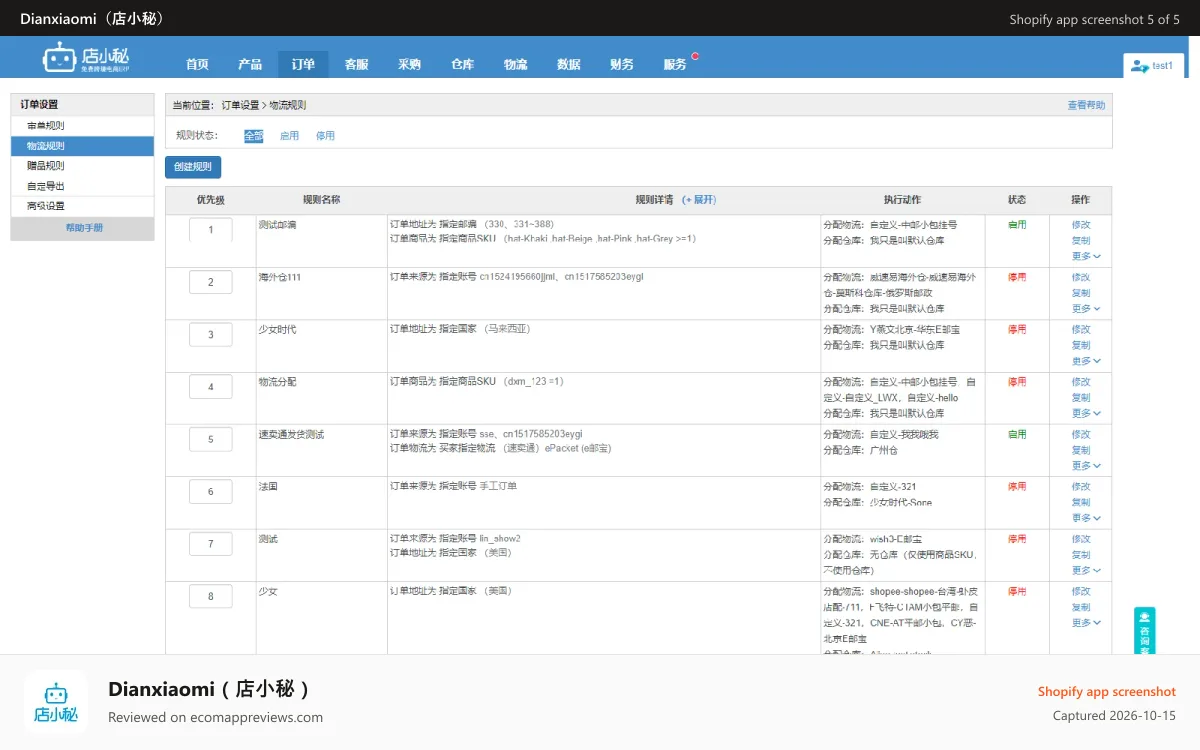Viewport: 1200px width, 750px height.
Task: Open the 订单 menu
Action: click(303, 64)
